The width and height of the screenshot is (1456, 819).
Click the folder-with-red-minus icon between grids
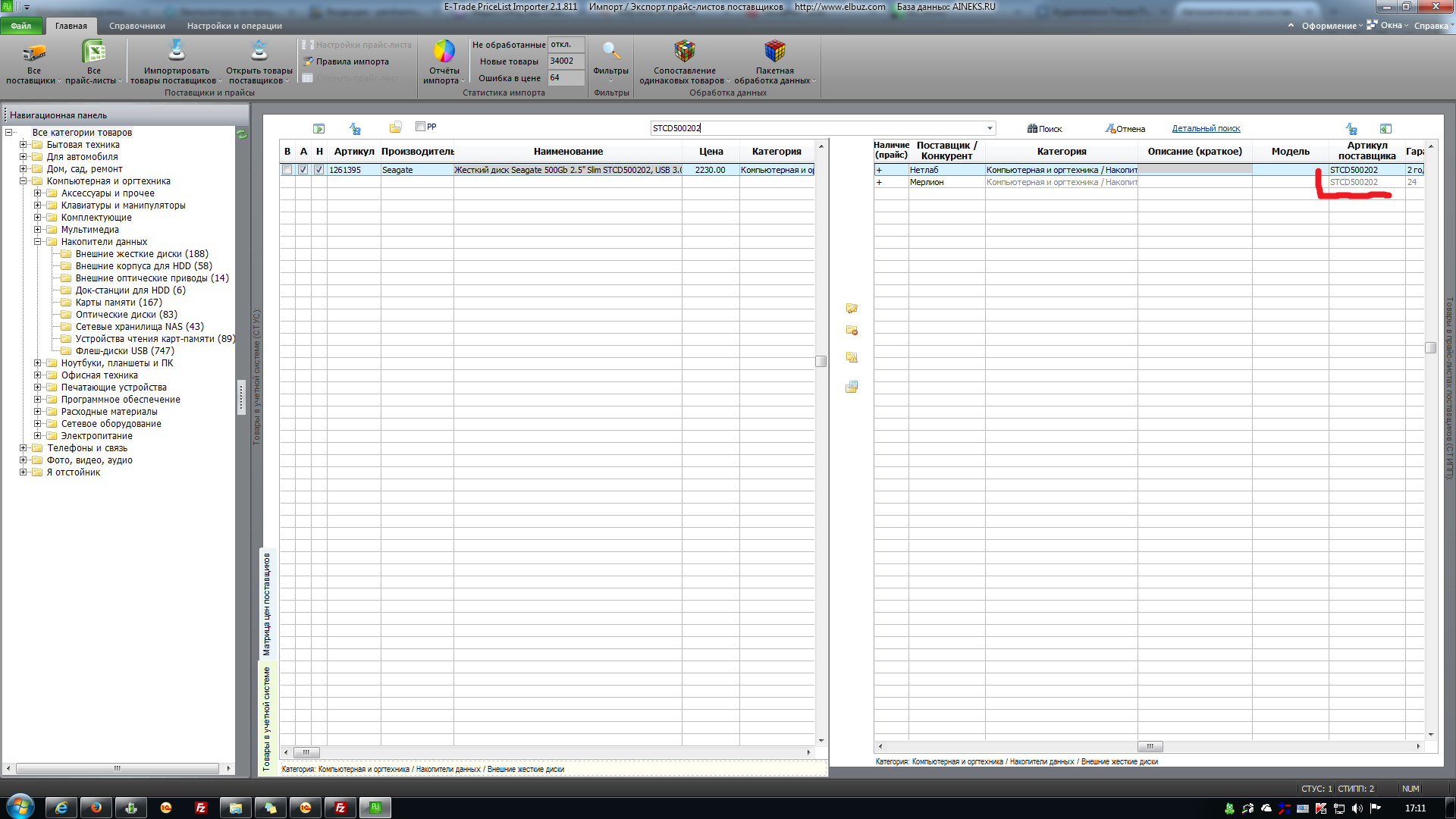852,331
